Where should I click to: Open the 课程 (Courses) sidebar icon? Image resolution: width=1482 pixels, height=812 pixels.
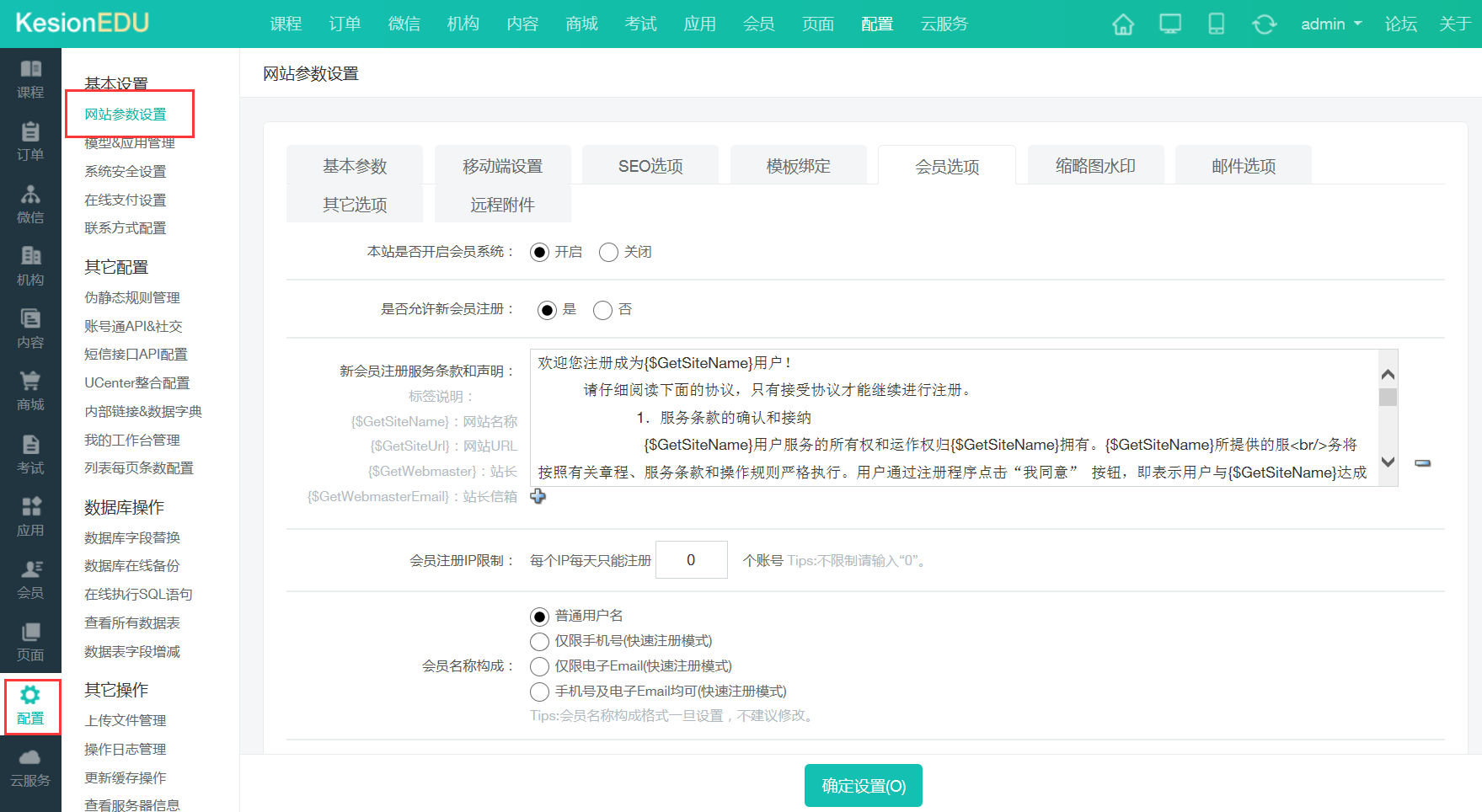(x=30, y=80)
